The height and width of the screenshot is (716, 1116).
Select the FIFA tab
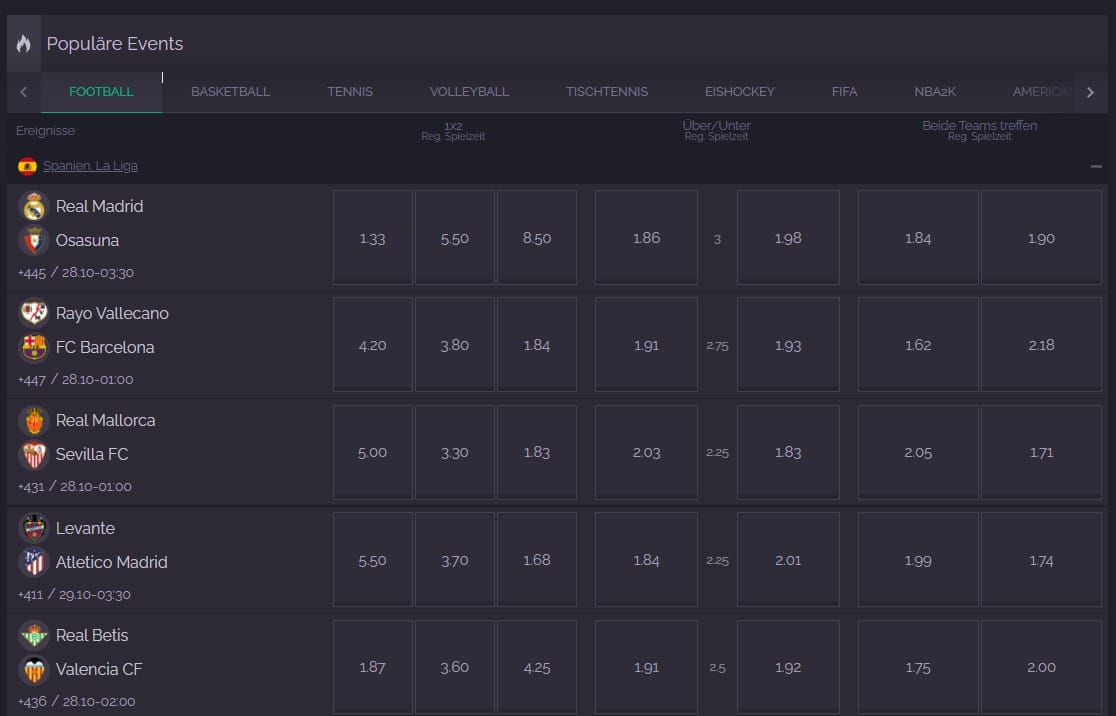point(845,92)
